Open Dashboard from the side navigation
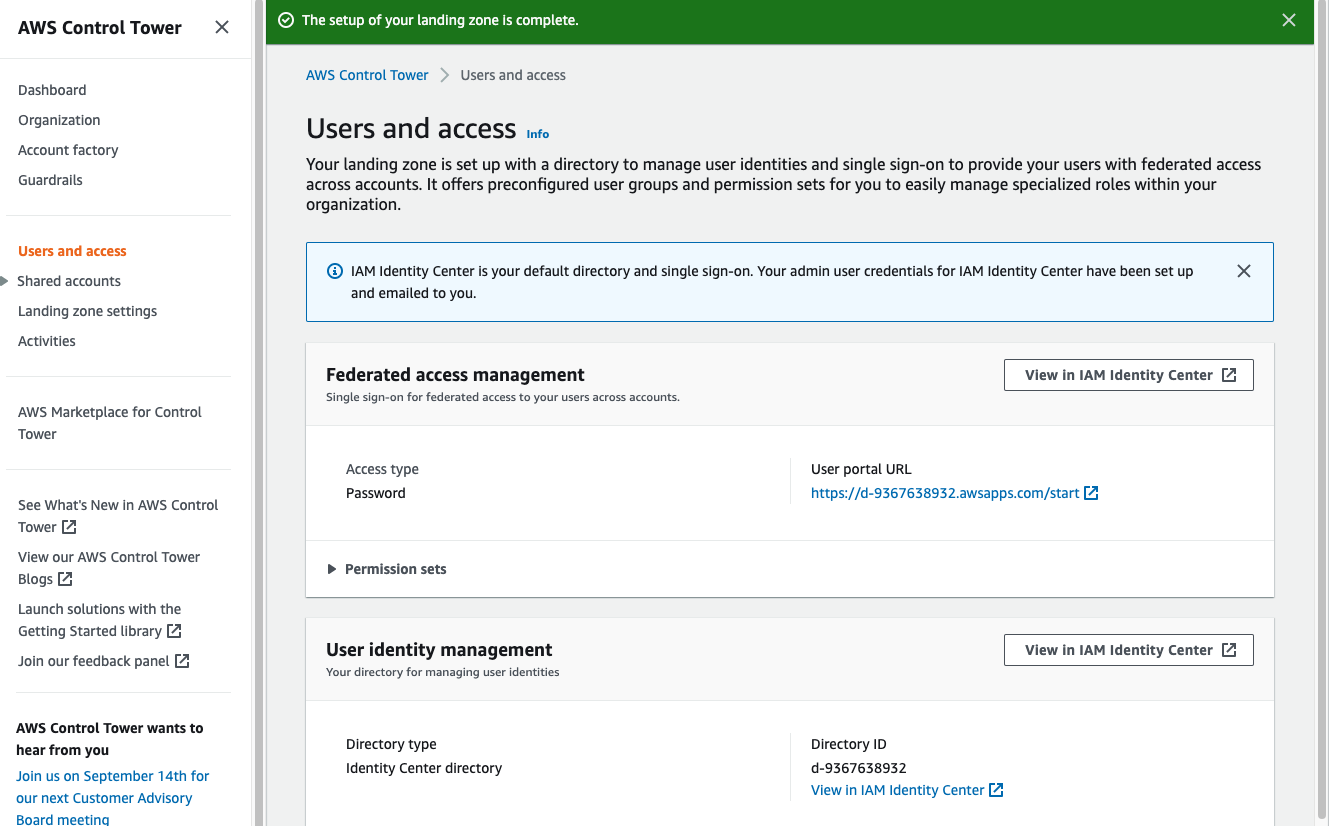This screenshot has height=826, width=1330. [x=52, y=90]
